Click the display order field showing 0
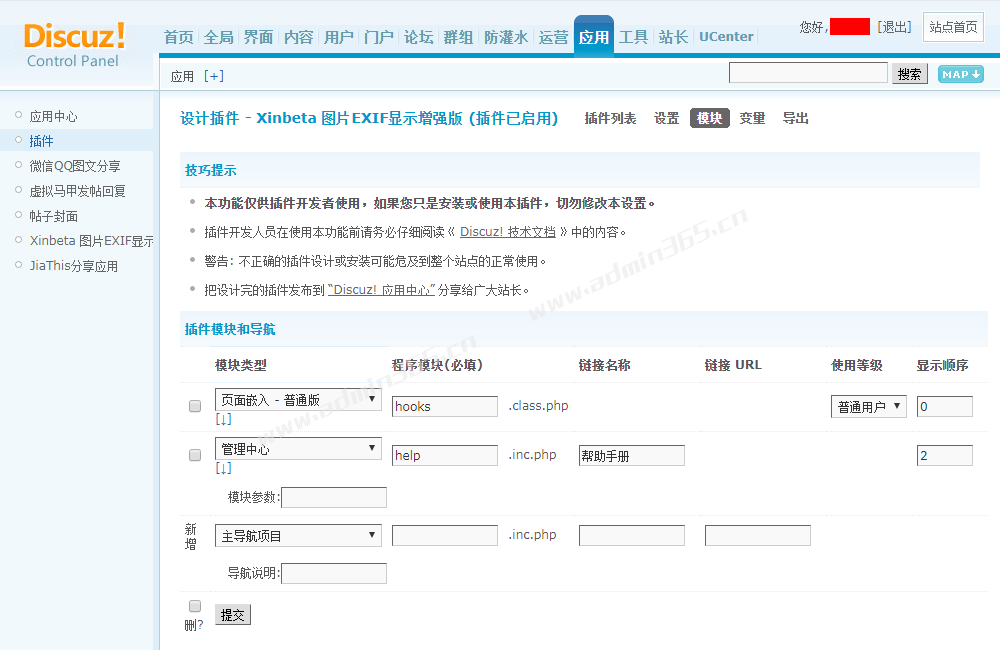 pos(945,406)
